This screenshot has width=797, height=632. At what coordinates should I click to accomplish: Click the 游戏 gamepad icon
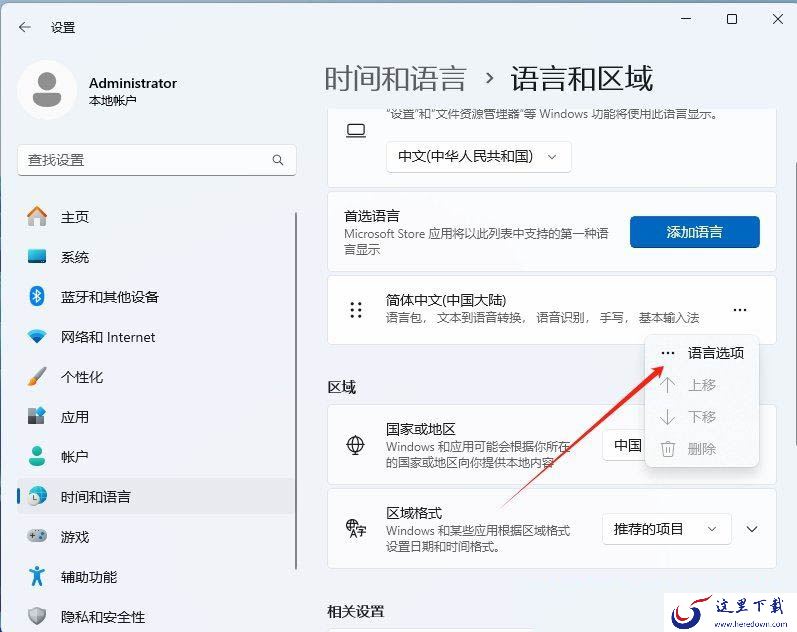(37, 536)
